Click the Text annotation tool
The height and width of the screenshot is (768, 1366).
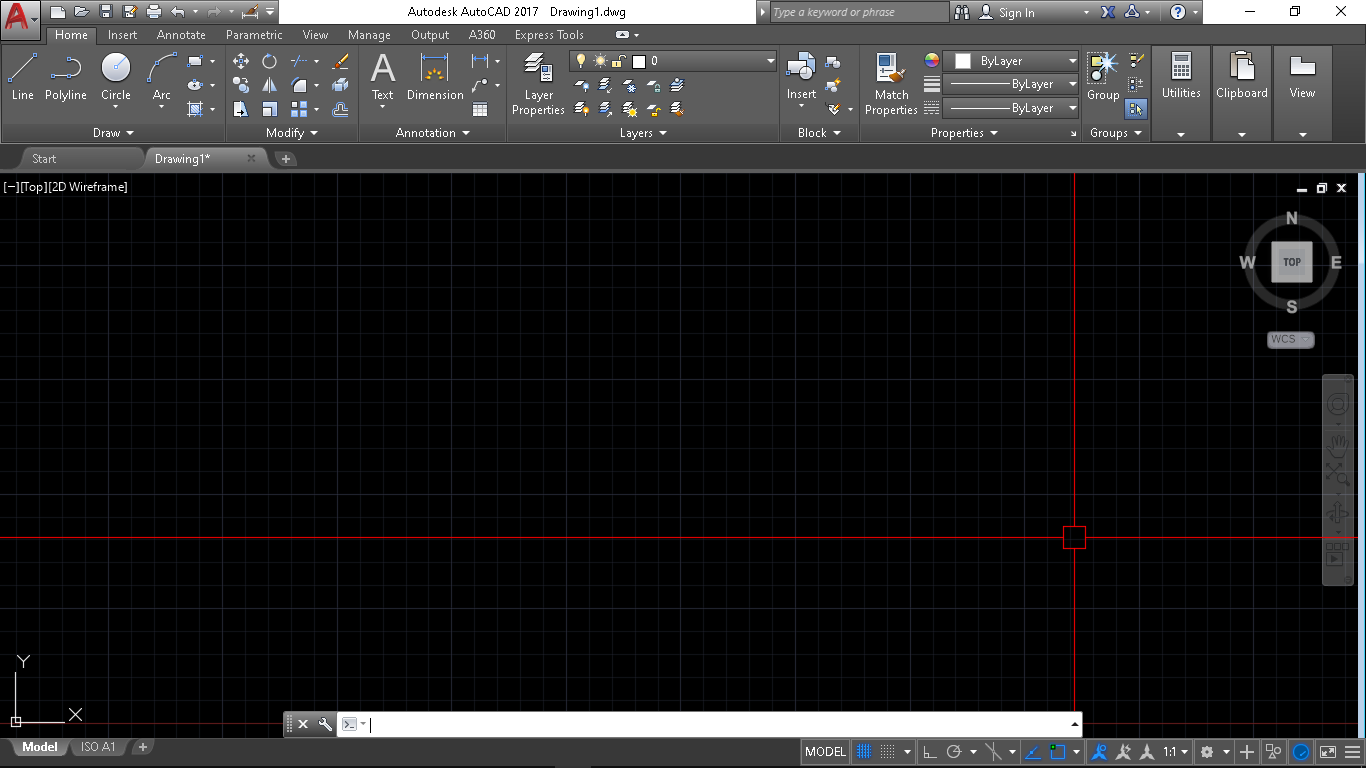pos(383,77)
